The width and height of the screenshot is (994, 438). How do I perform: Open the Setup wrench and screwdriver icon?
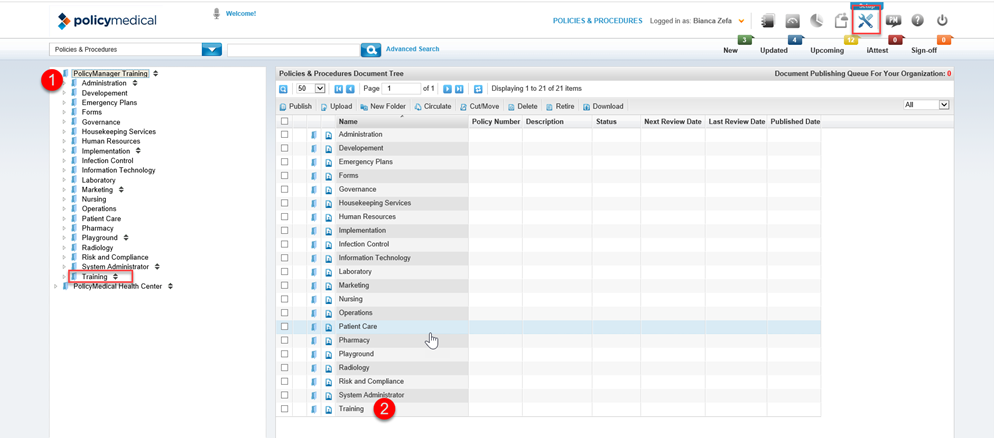point(865,21)
